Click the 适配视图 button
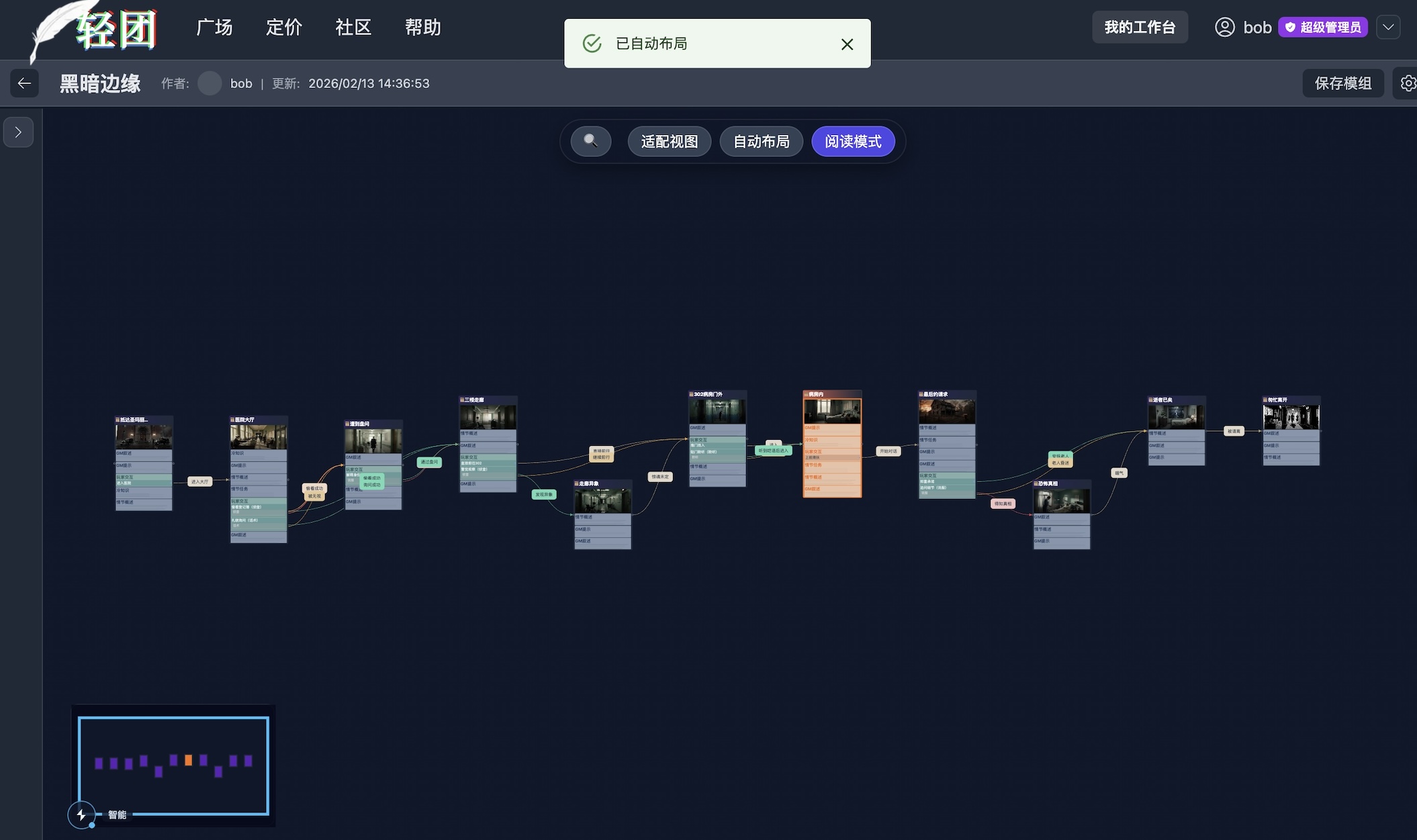 click(x=669, y=142)
